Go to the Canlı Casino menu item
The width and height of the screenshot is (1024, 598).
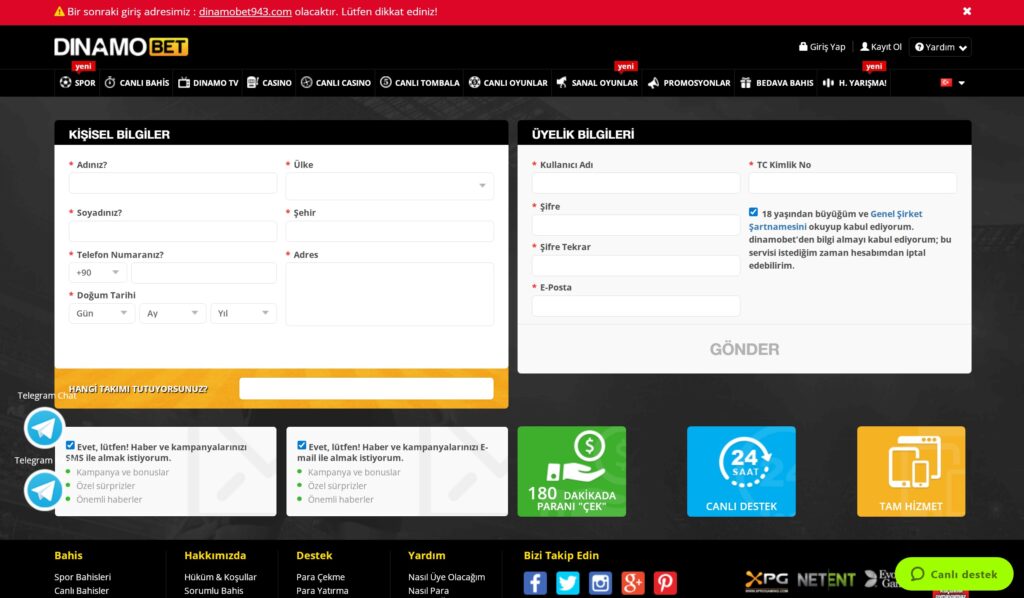click(336, 83)
